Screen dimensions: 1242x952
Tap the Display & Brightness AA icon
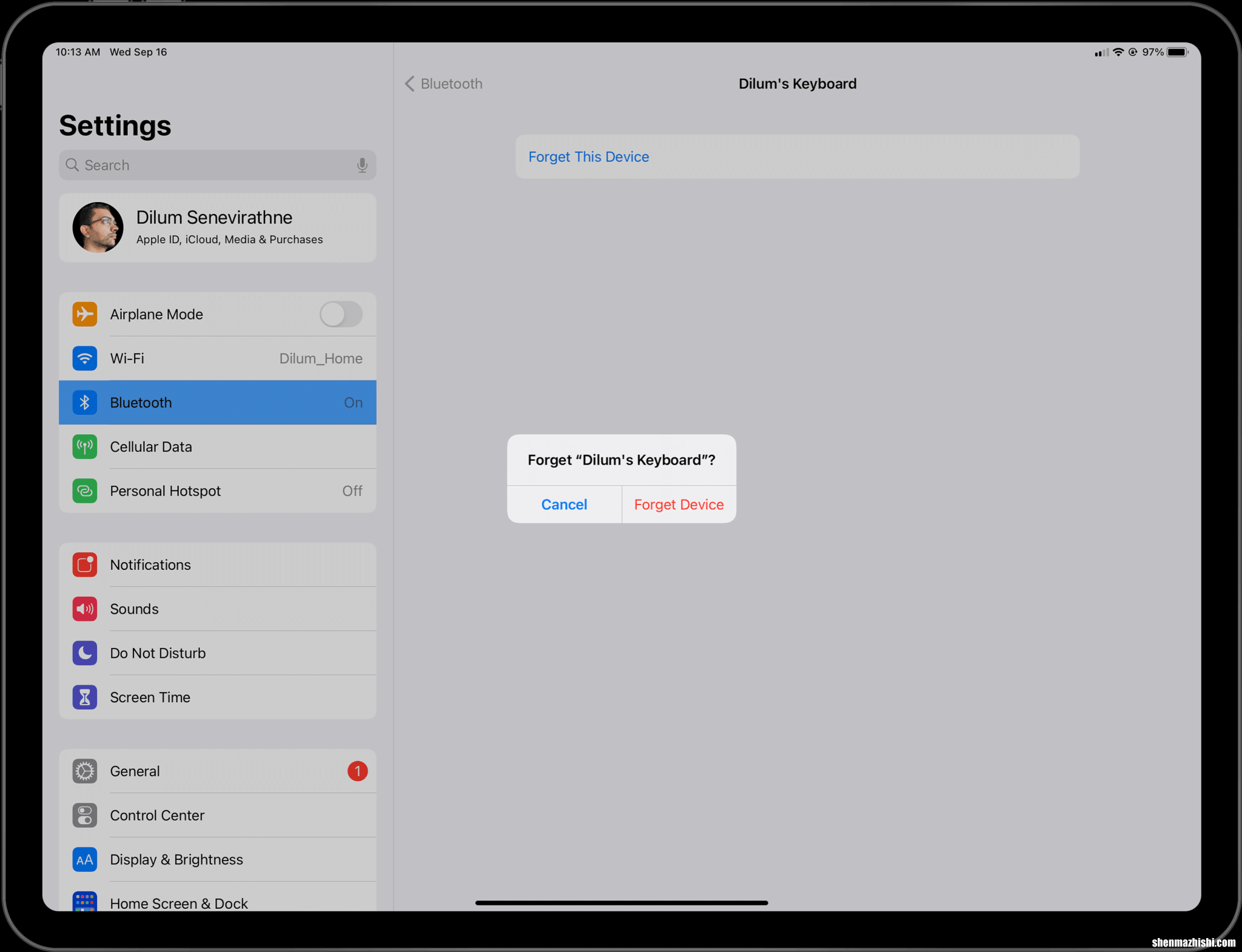coord(85,860)
